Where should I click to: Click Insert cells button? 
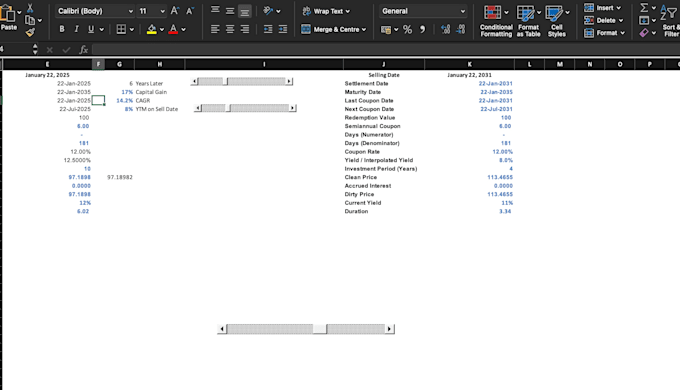[603, 8]
